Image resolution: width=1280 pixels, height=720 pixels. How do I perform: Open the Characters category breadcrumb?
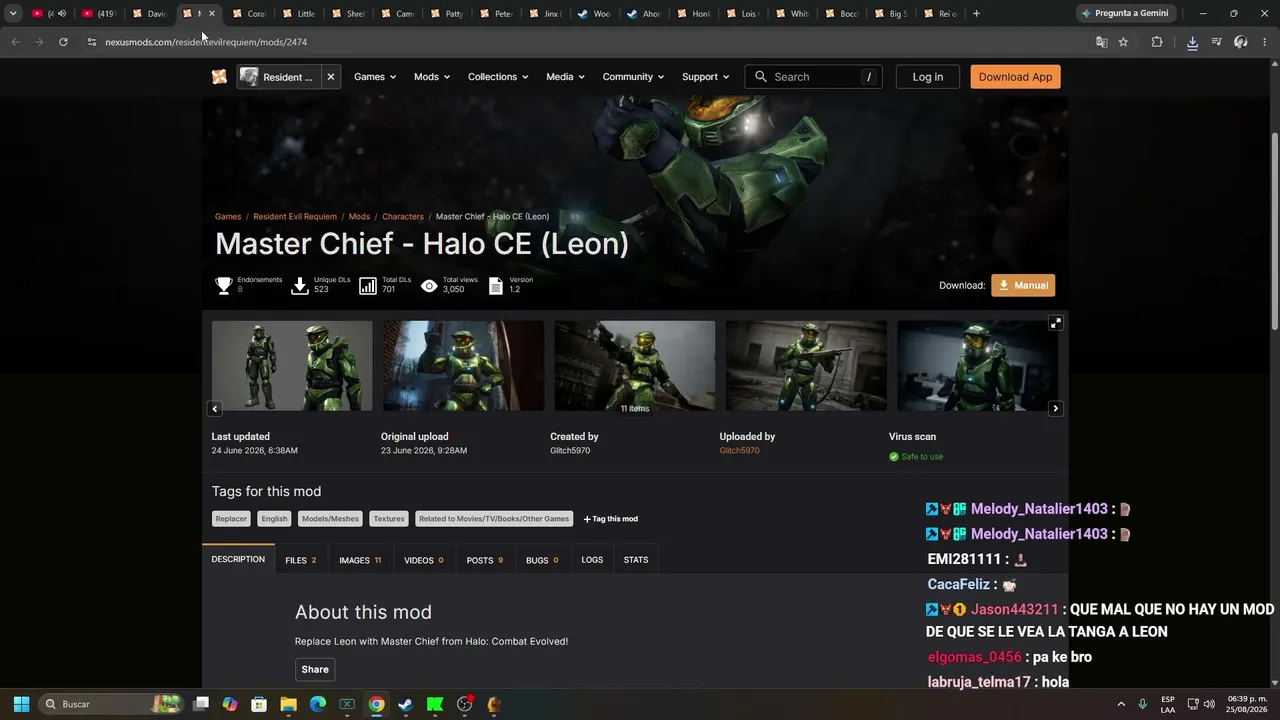pos(403,217)
